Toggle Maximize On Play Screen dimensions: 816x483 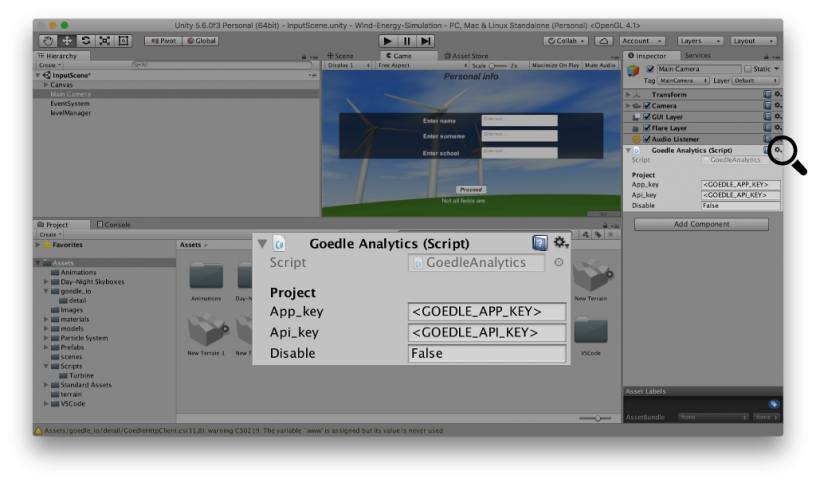[x=555, y=65]
